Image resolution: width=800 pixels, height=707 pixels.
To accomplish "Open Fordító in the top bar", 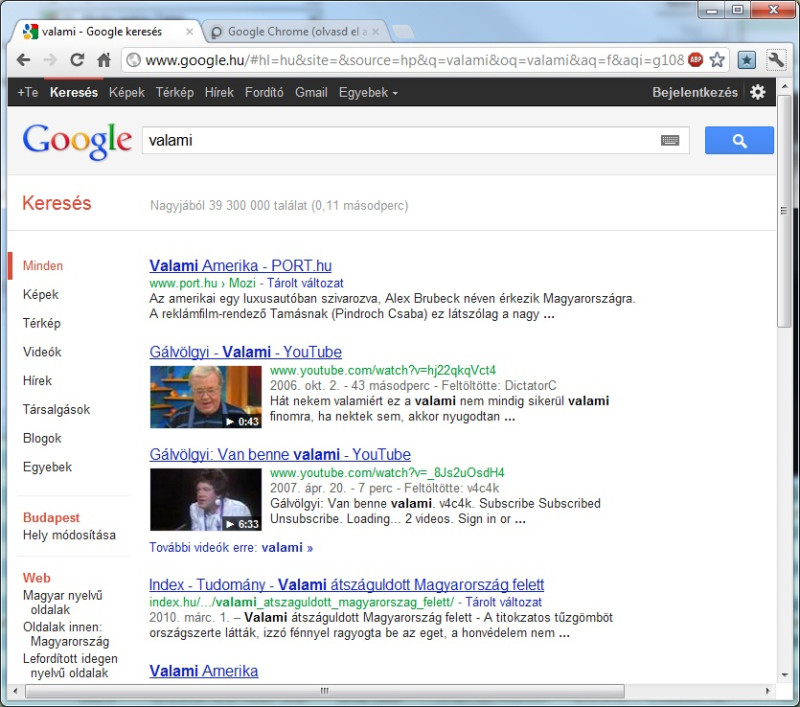I will point(264,92).
